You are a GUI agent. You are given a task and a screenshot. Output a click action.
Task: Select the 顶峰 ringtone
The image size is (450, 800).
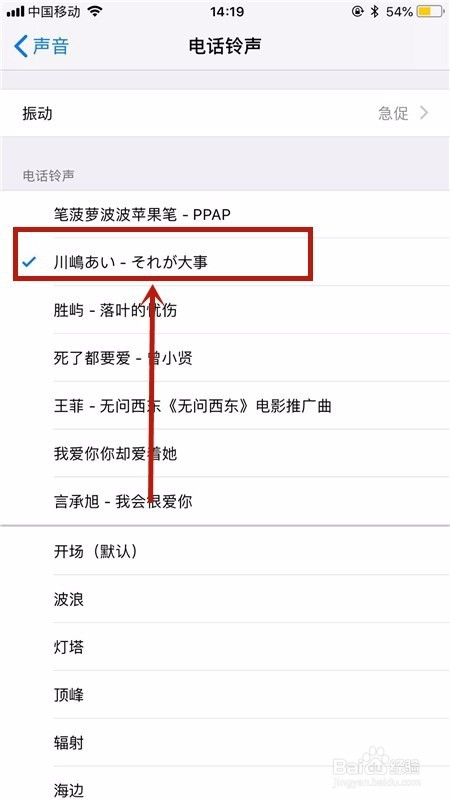point(225,695)
